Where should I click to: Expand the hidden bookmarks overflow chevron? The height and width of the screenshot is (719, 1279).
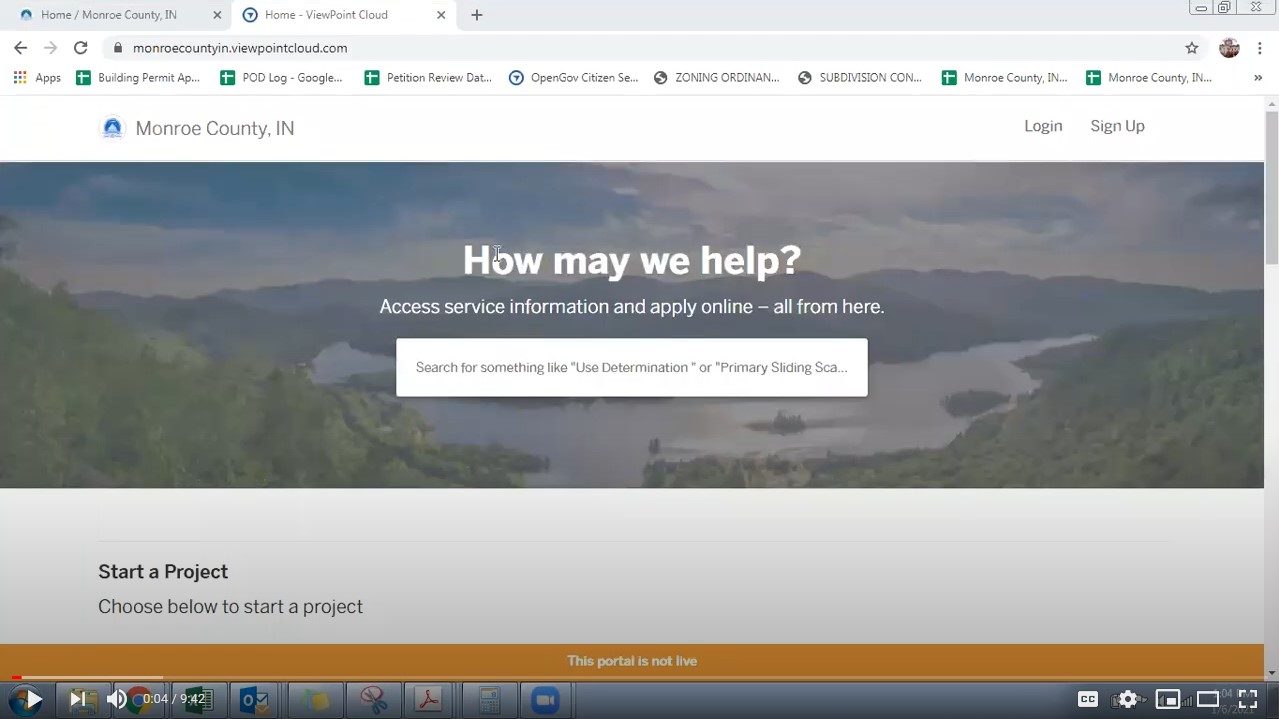1258,77
